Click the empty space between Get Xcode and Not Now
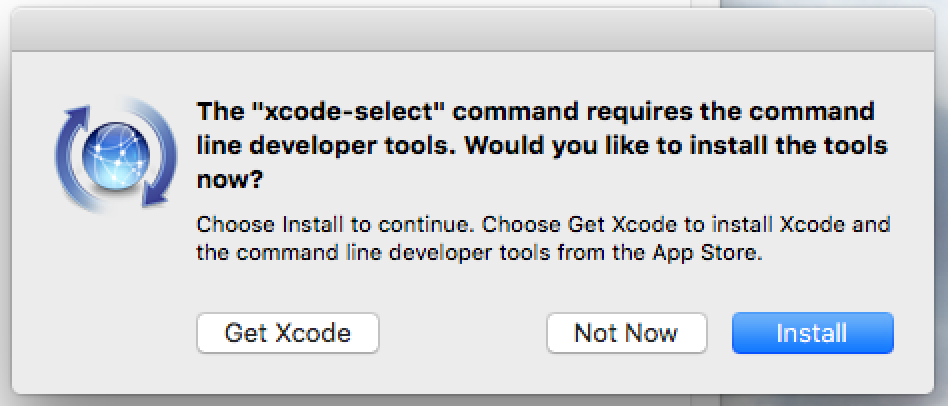 (463, 333)
